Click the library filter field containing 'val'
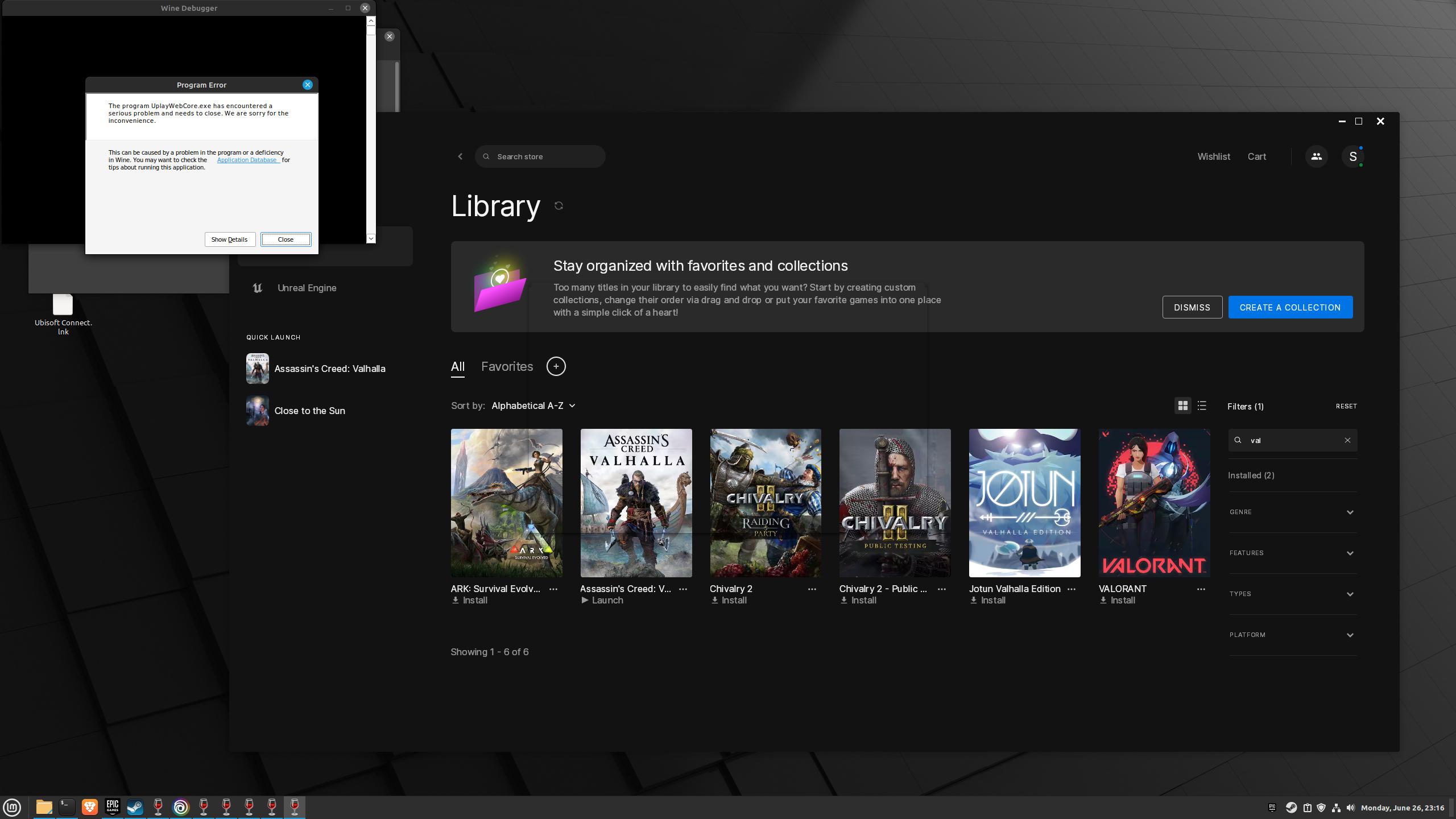Screen dimensions: 1456x819 (x=1292, y=440)
